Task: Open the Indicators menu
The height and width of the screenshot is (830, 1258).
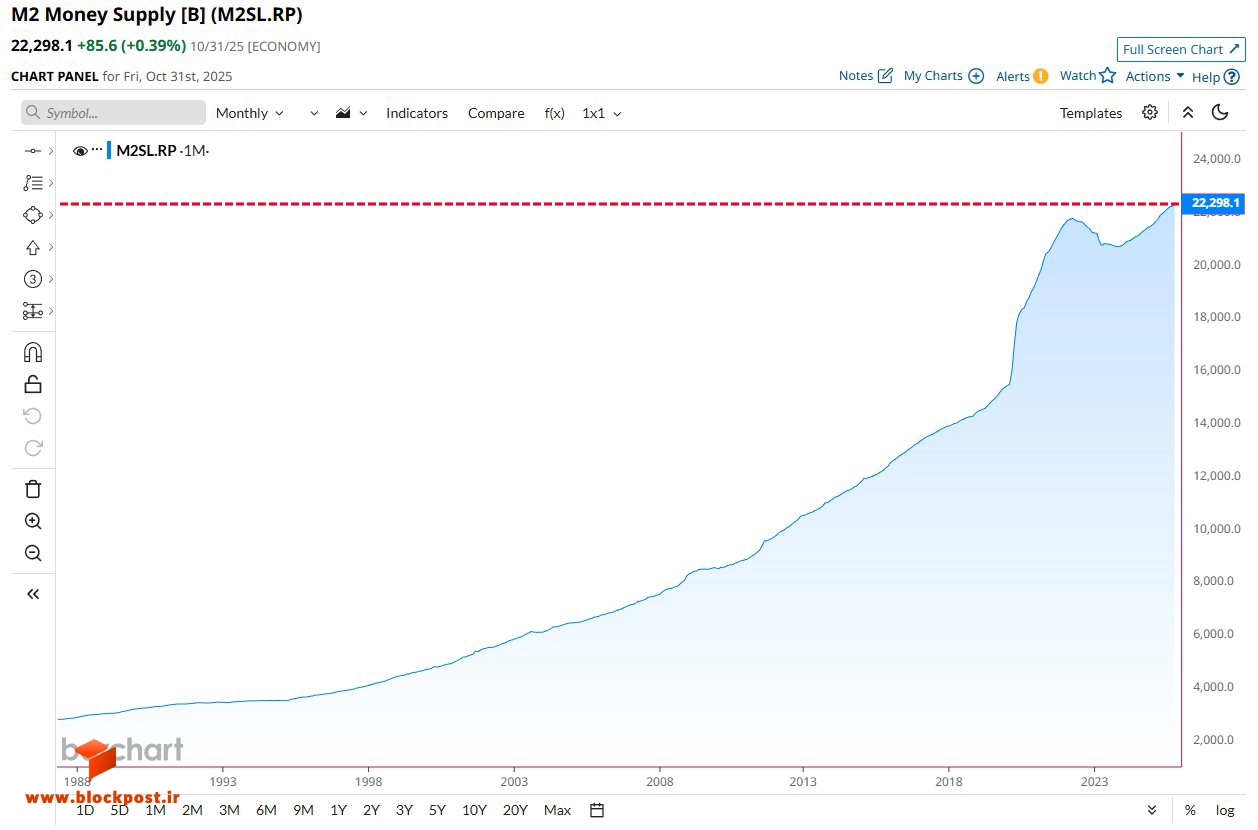Action: (417, 113)
